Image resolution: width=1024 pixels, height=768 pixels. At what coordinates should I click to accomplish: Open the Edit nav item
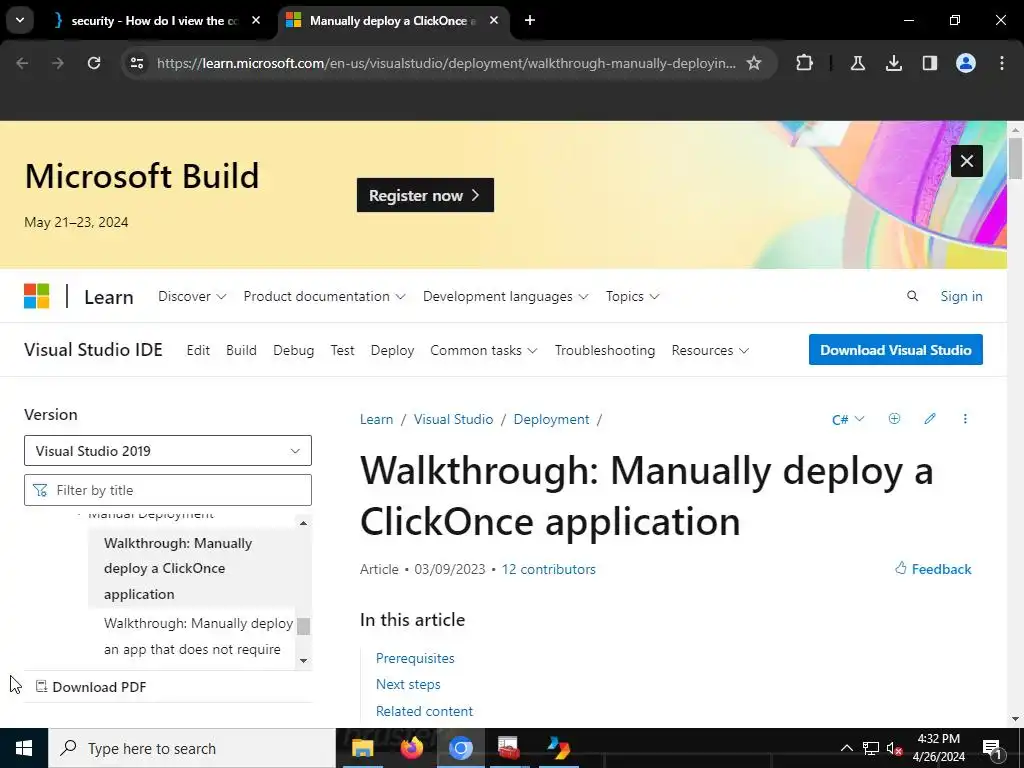(x=198, y=350)
